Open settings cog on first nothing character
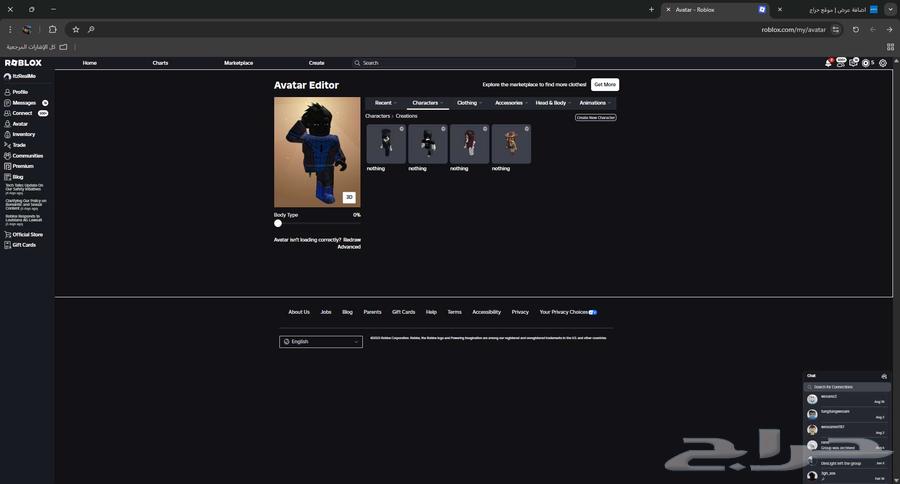 coord(402,129)
